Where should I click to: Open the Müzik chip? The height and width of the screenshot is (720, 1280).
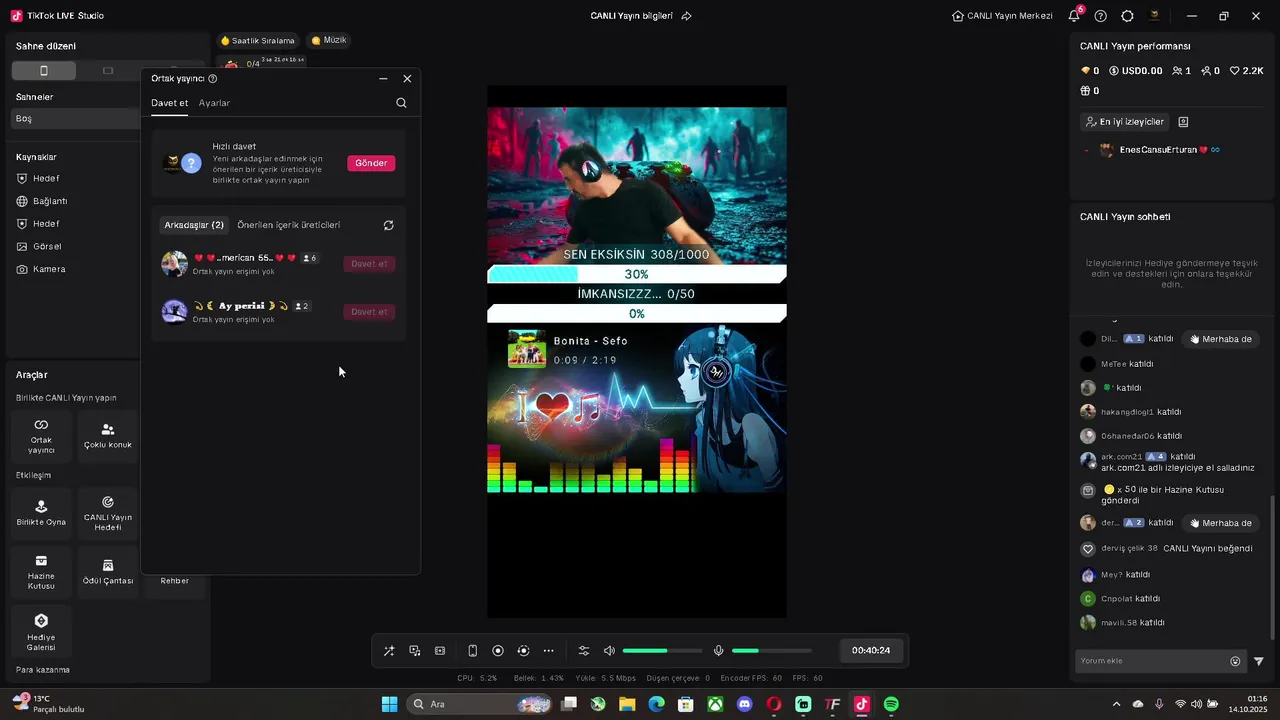pos(329,41)
